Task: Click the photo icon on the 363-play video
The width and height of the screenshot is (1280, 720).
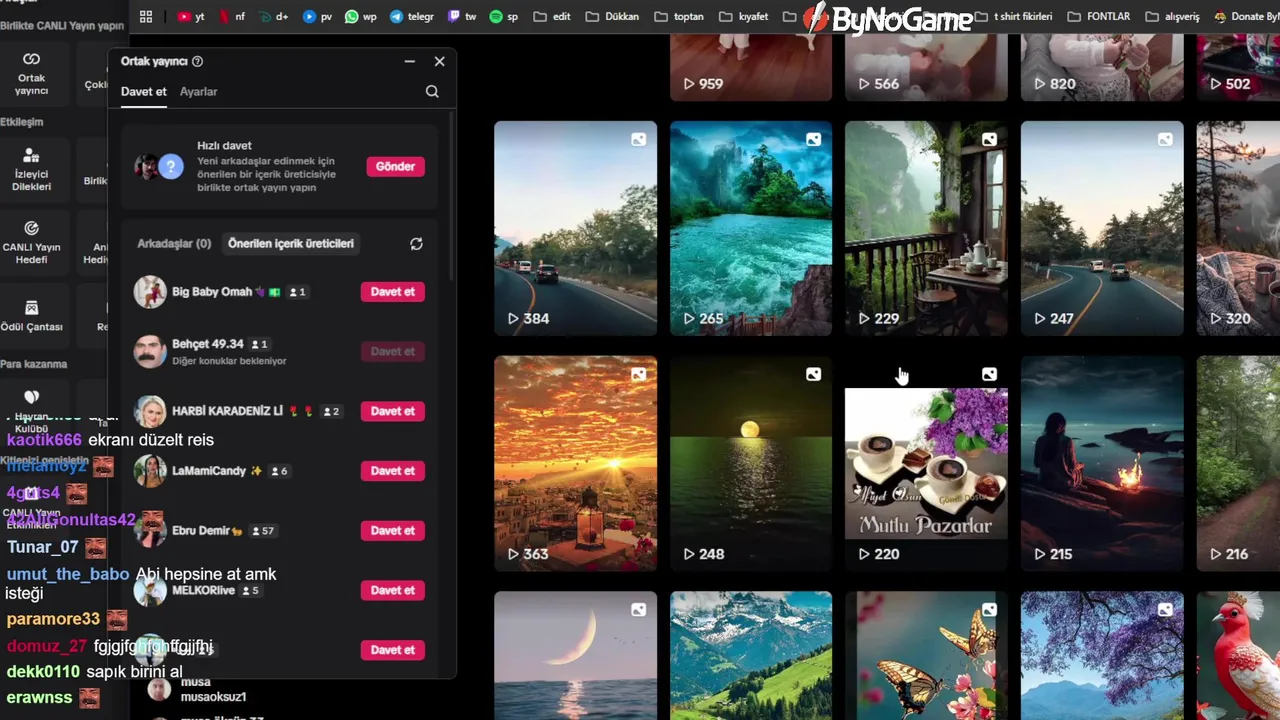Action: (x=638, y=375)
